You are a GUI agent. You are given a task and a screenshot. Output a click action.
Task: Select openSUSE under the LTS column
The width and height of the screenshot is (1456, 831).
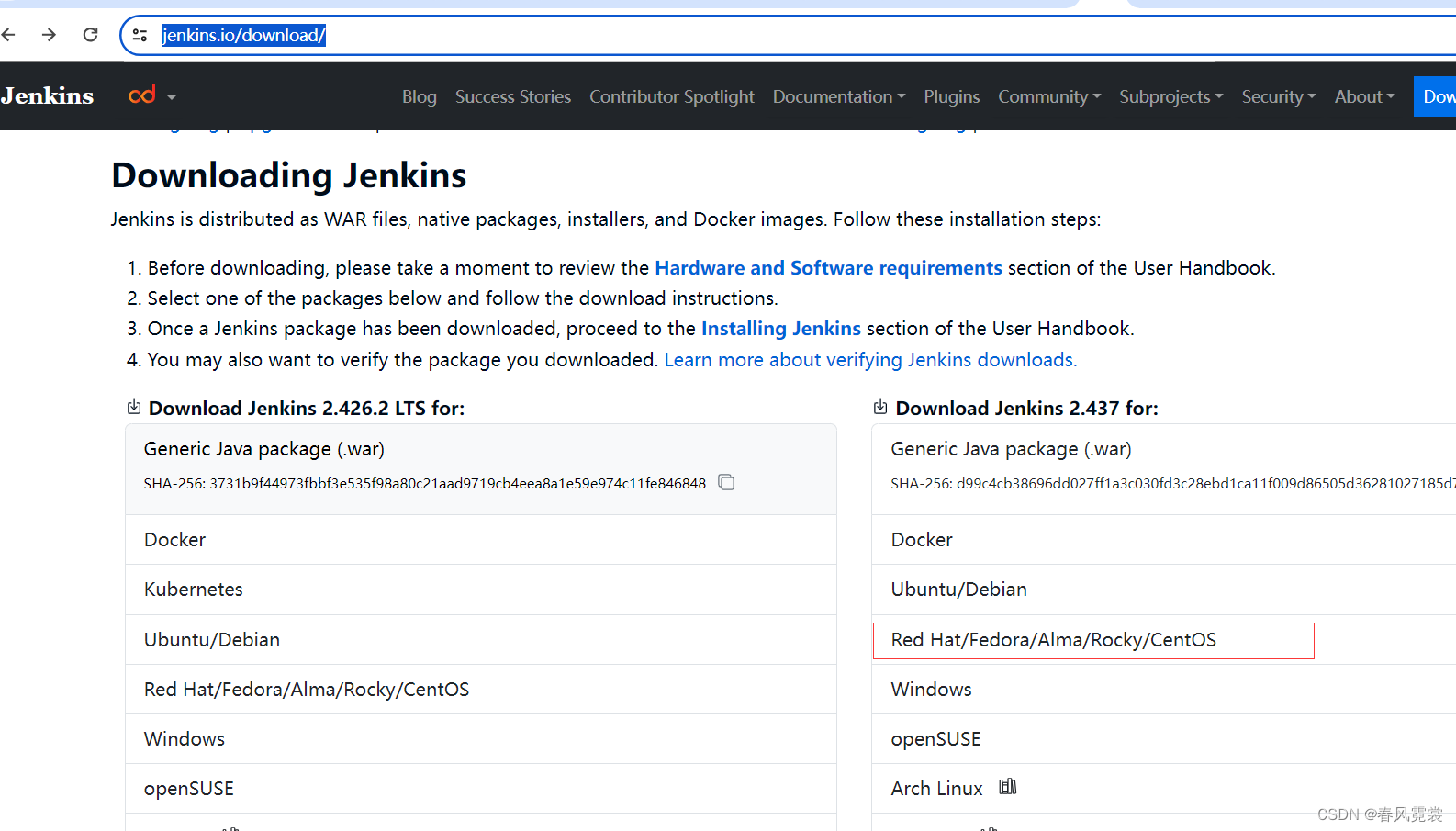pyautogui.click(x=481, y=789)
